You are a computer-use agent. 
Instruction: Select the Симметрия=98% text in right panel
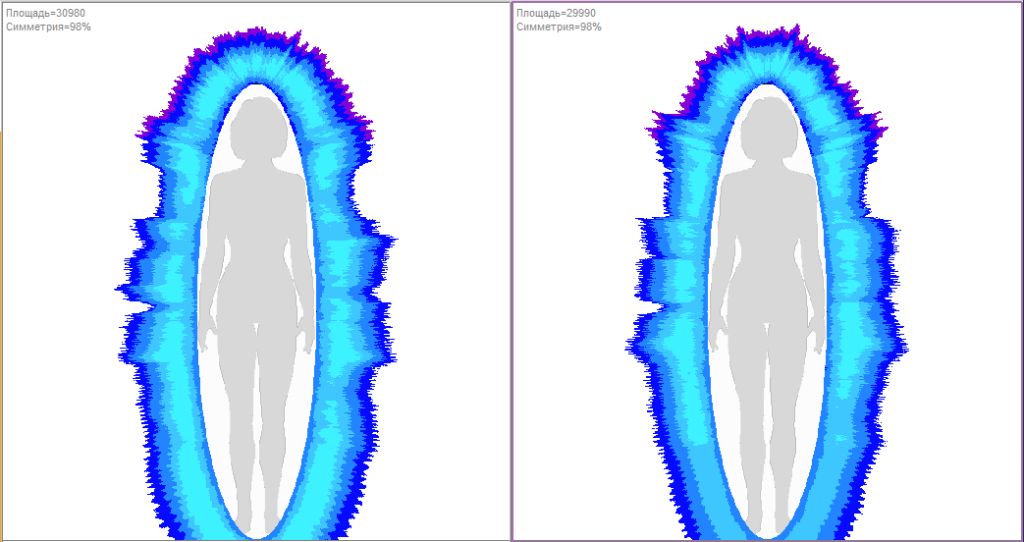point(559,27)
